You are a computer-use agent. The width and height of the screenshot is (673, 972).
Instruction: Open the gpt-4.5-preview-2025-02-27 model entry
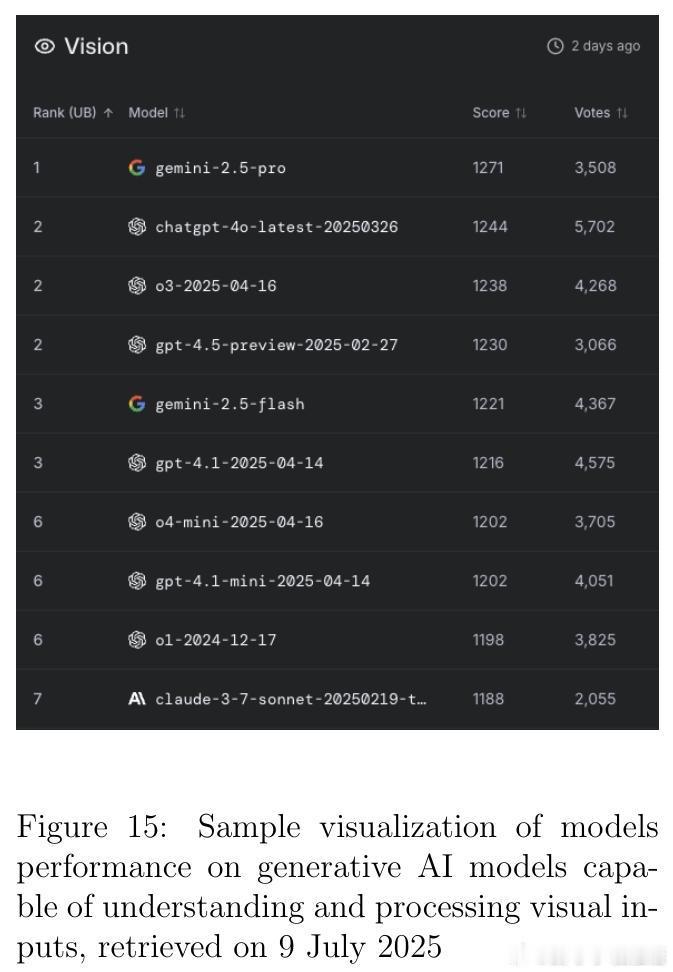point(276,345)
